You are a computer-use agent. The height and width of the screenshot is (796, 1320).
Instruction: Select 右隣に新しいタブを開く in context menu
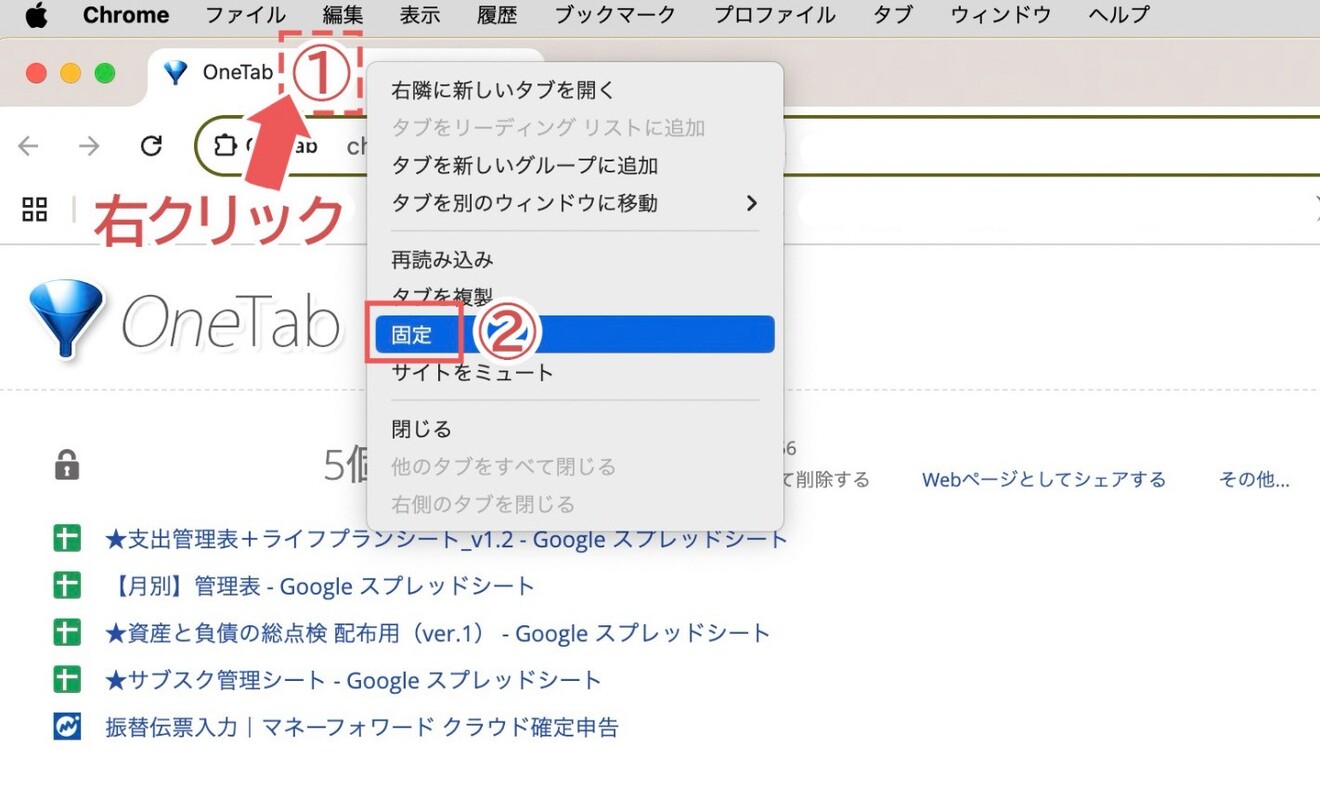575,90
